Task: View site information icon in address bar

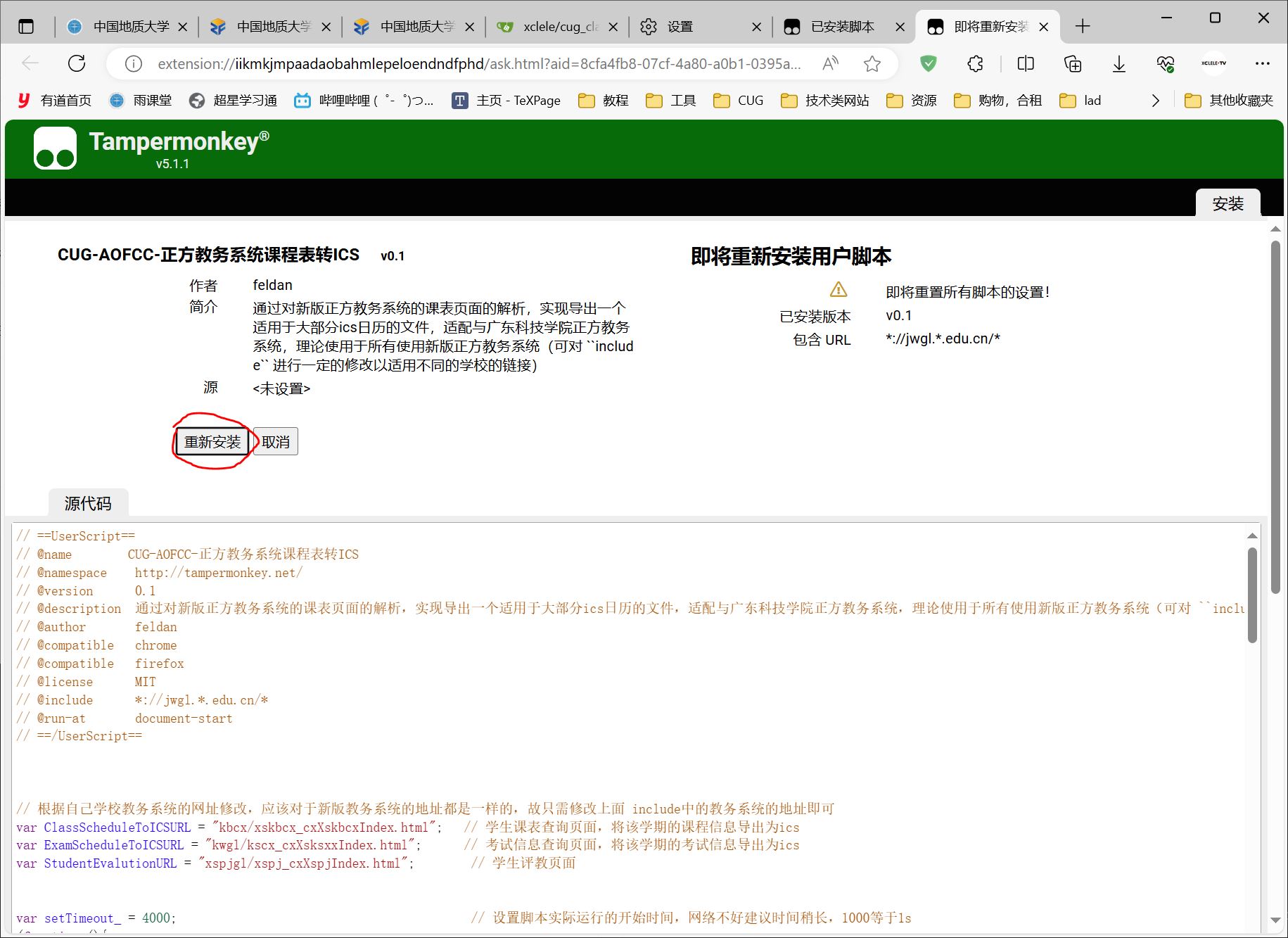Action: point(133,64)
